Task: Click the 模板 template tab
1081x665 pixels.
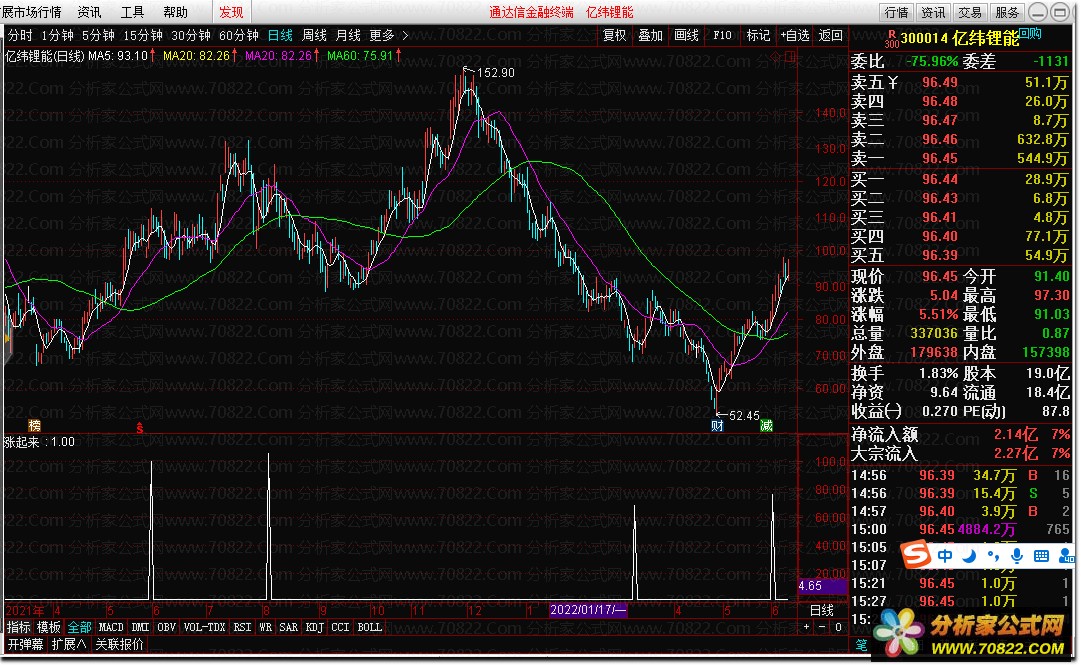Action: pos(48,627)
